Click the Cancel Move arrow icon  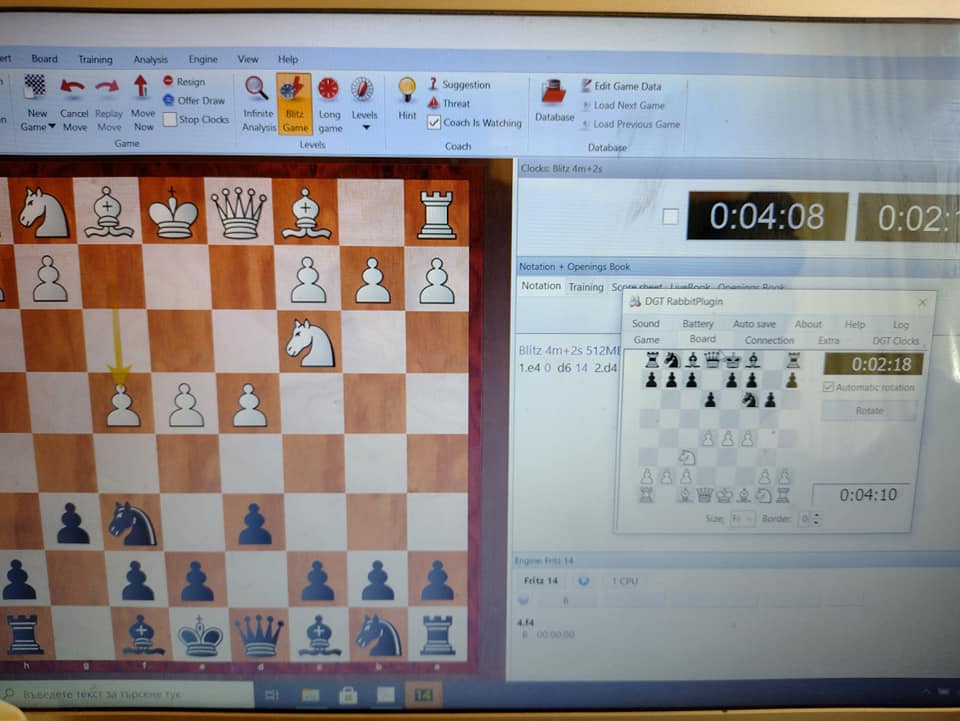point(73,90)
